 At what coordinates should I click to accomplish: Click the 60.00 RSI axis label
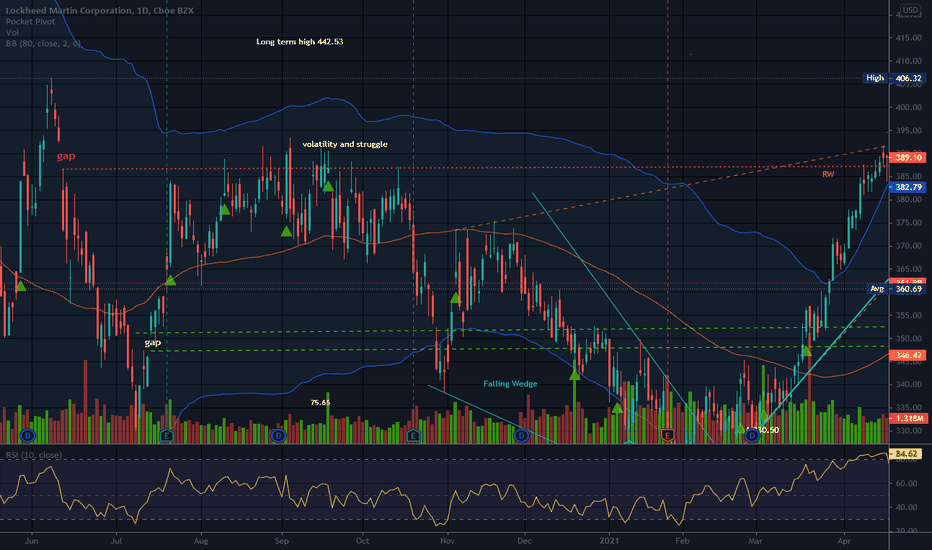(x=907, y=483)
